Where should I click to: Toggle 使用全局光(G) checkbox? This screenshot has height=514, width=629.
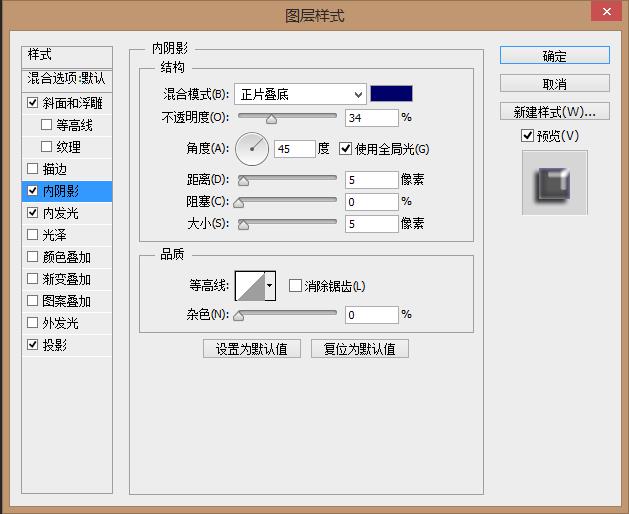[345, 149]
